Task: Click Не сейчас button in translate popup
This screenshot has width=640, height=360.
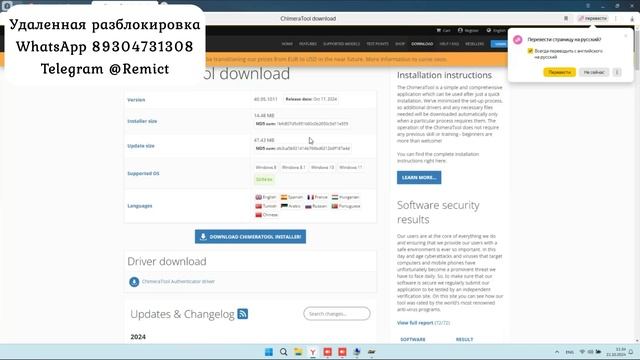Action: pos(594,72)
